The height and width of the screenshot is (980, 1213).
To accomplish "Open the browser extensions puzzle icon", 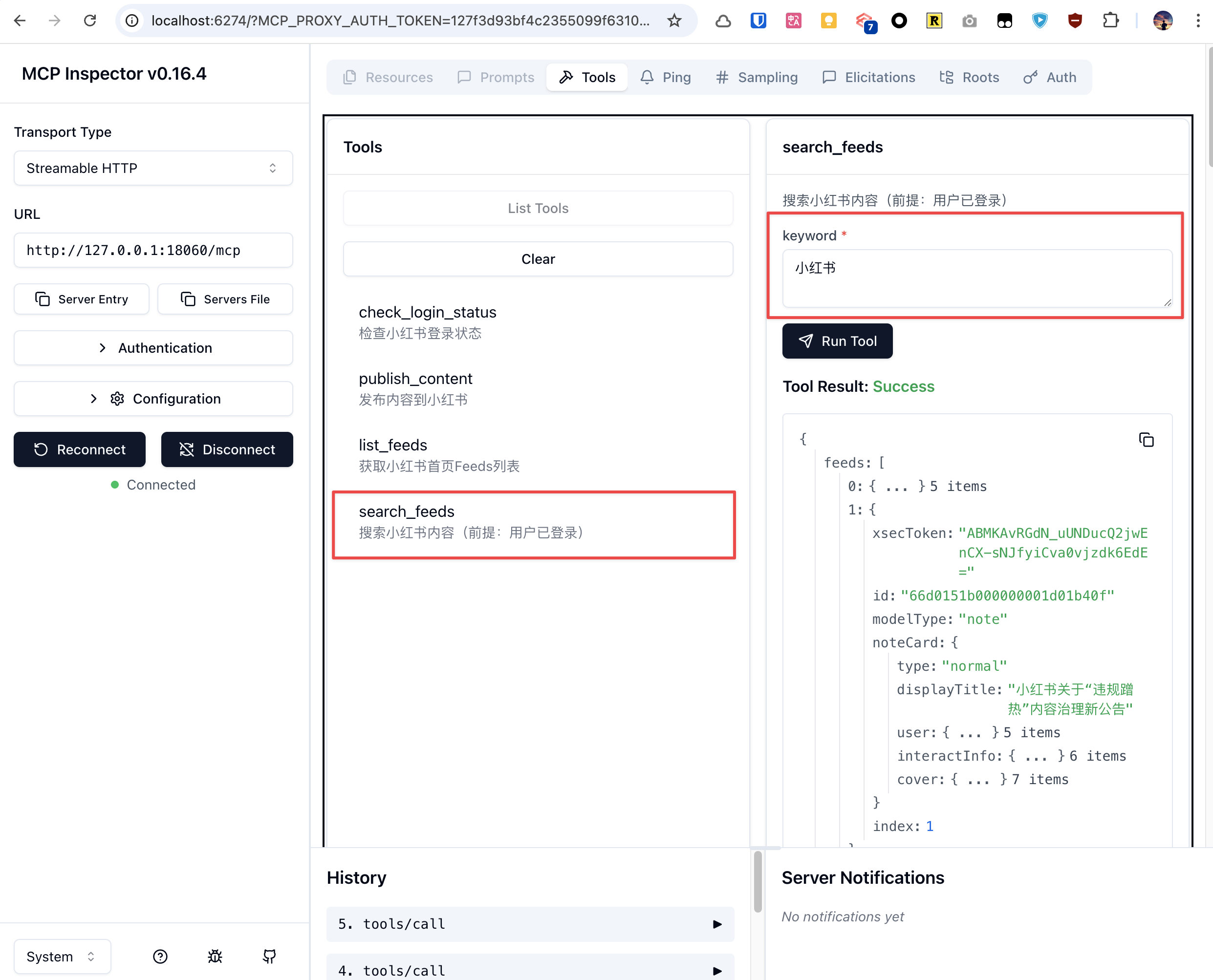I will pos(1110,21).
